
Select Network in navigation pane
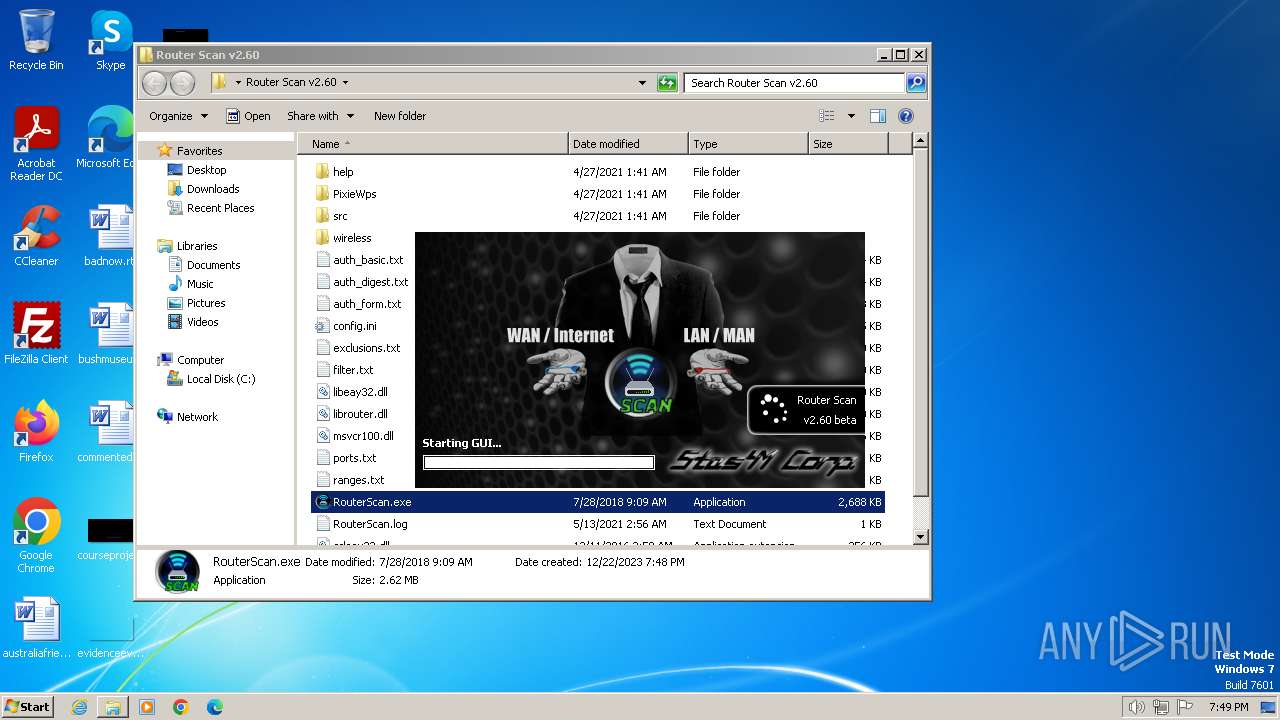[187, 417]
